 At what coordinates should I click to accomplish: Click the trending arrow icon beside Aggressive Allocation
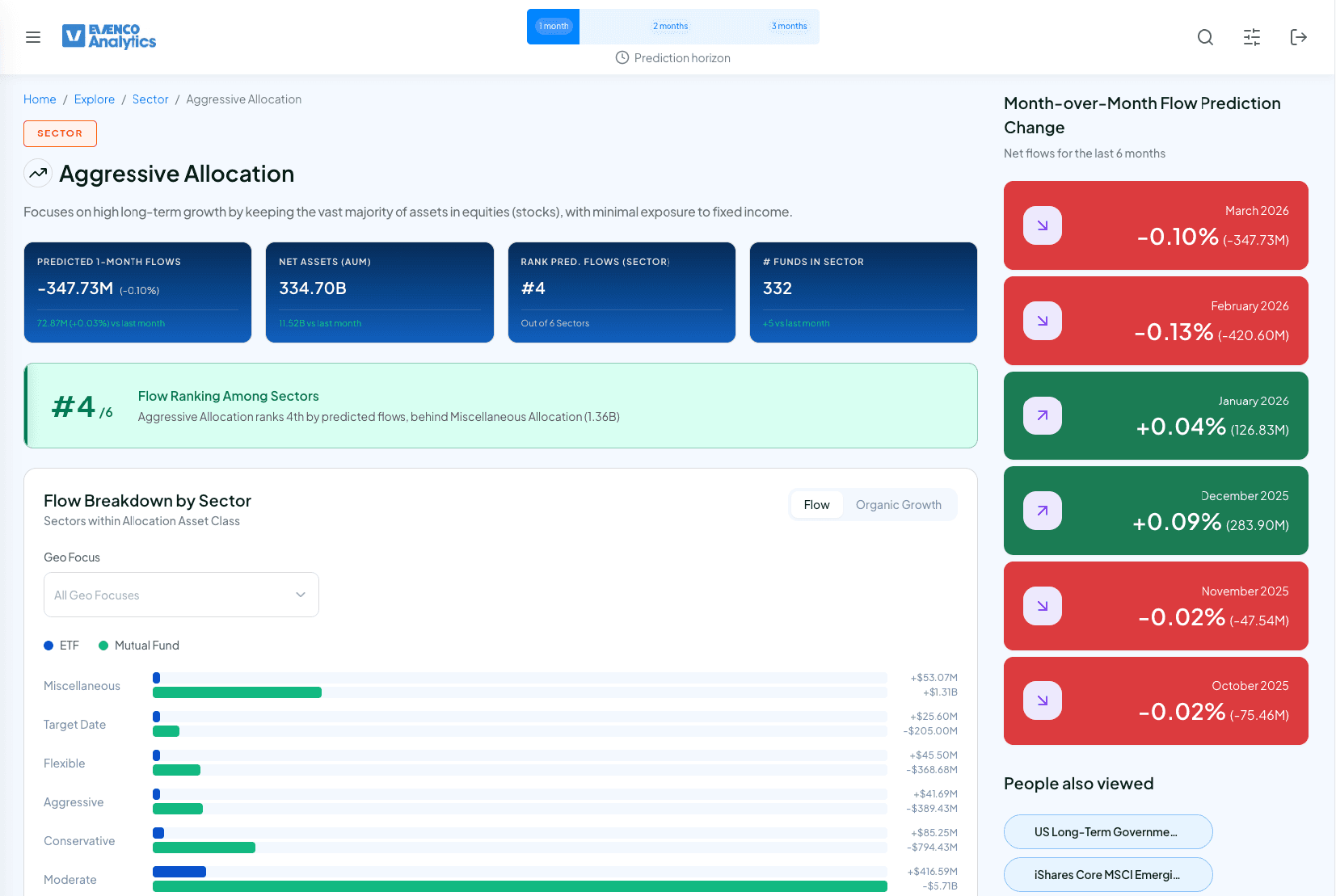(x=38, y=174)
